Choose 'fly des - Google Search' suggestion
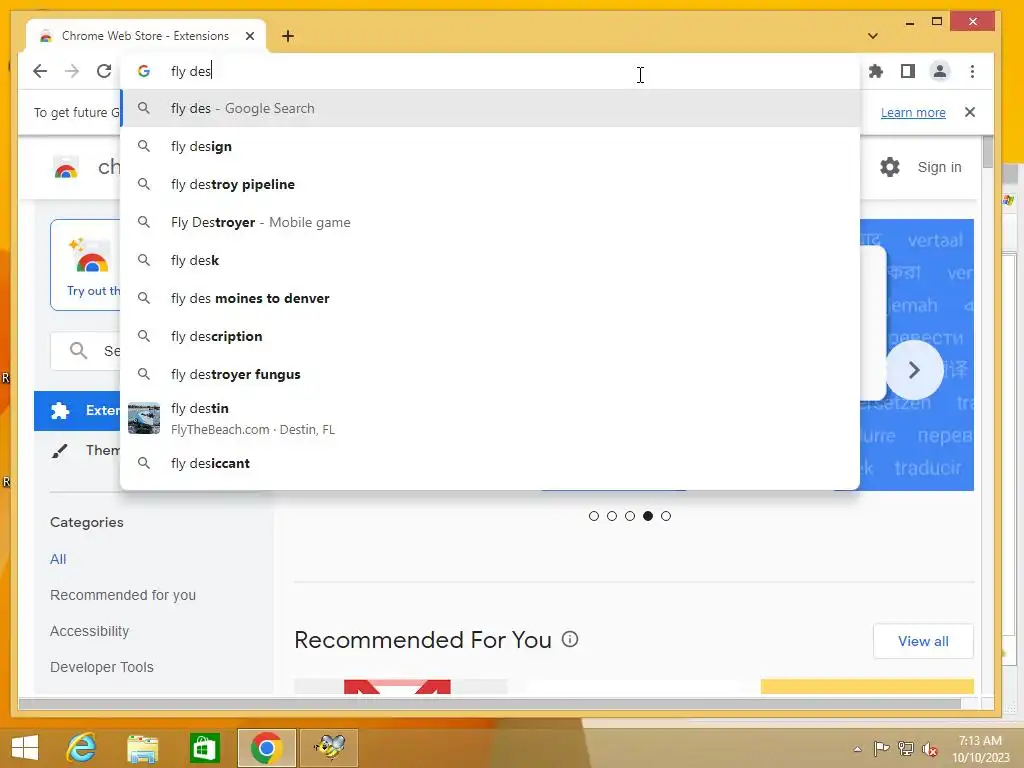The width and height of the screenshot is (1024, 768). [490, 108]
